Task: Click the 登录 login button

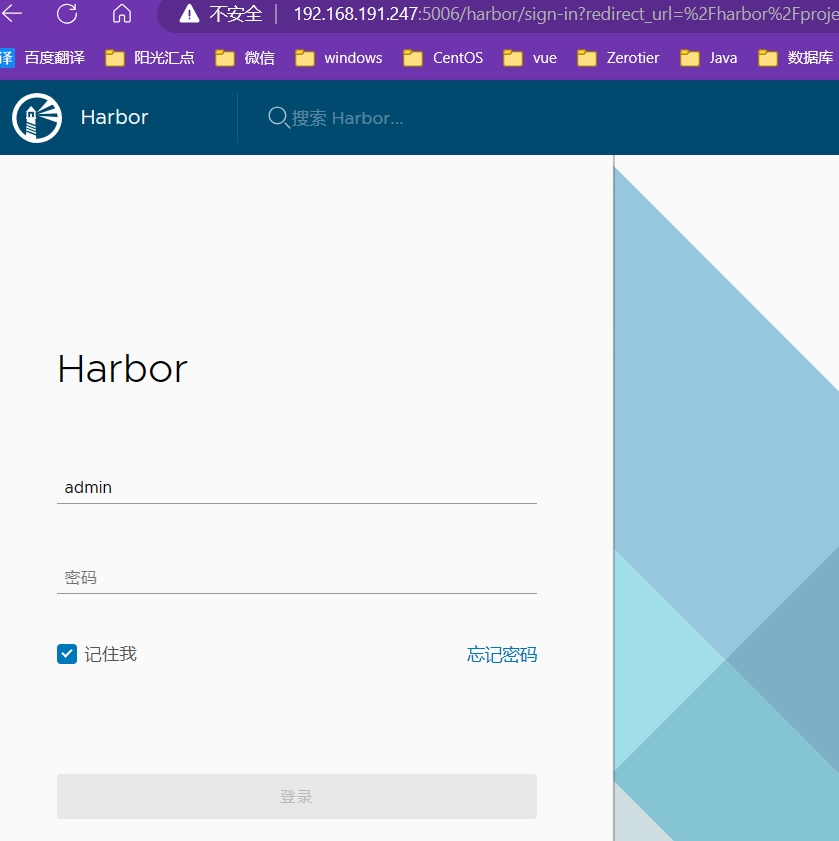Action: [297, 796]
